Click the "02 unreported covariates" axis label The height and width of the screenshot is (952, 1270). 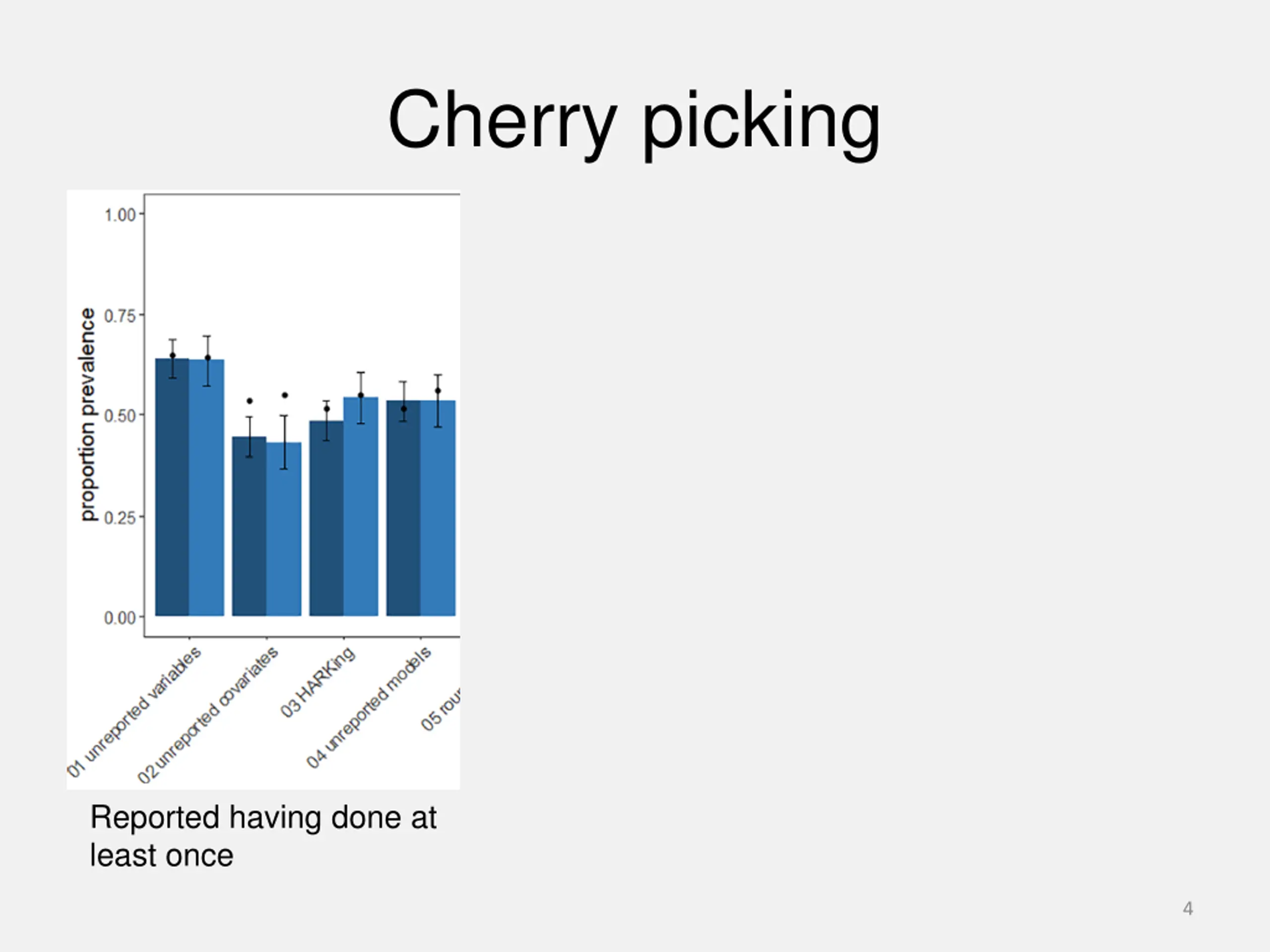click(x=208, y=714)
